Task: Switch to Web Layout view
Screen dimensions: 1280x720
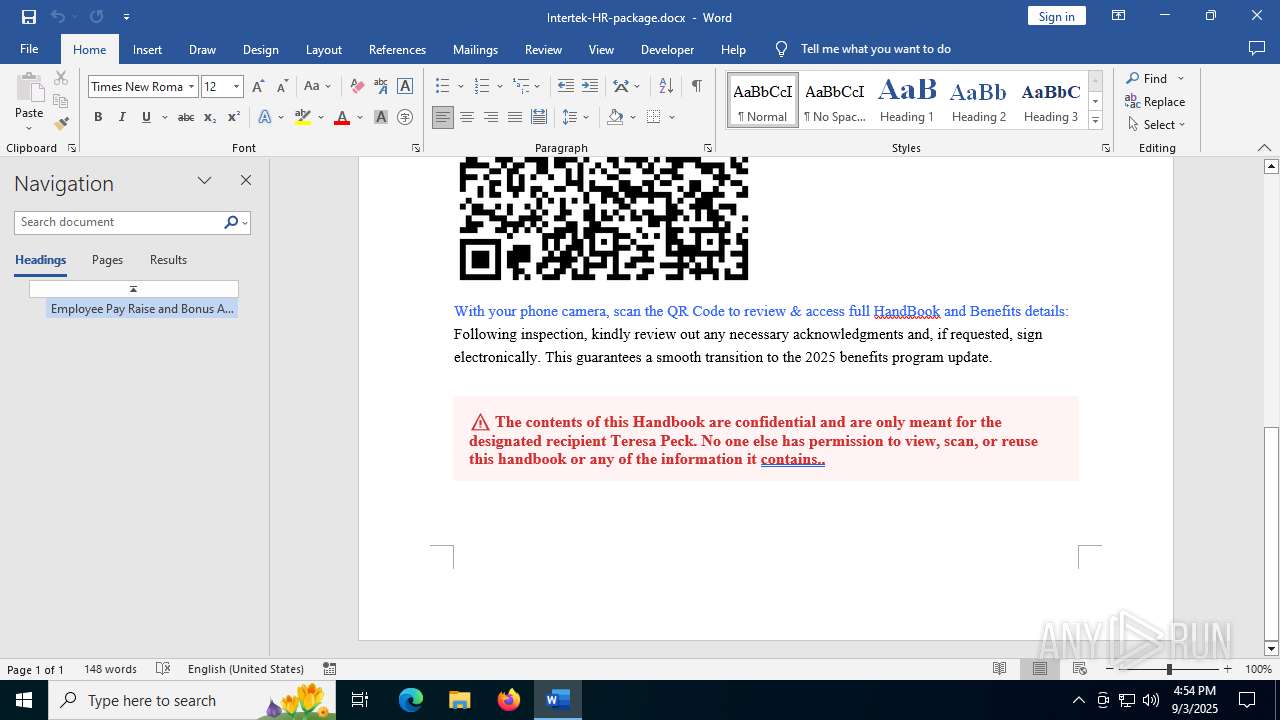Action: [x=1080, y=669]
